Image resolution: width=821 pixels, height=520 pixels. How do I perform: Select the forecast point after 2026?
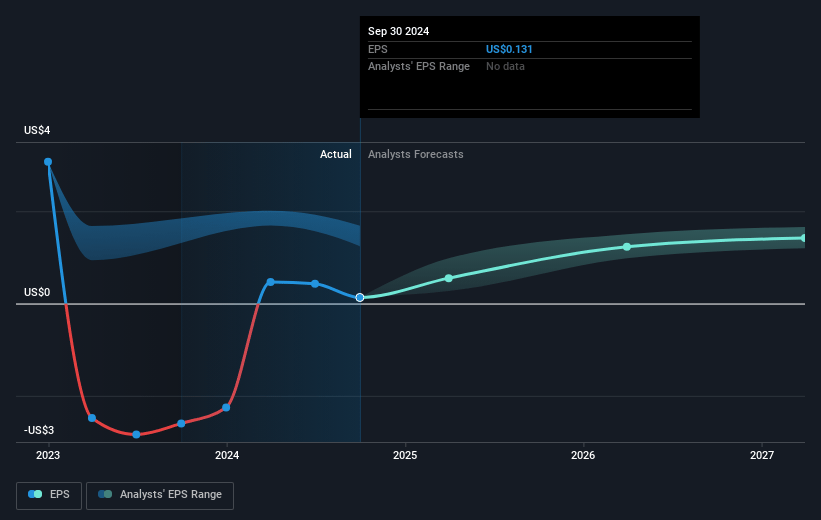point(627,247)
